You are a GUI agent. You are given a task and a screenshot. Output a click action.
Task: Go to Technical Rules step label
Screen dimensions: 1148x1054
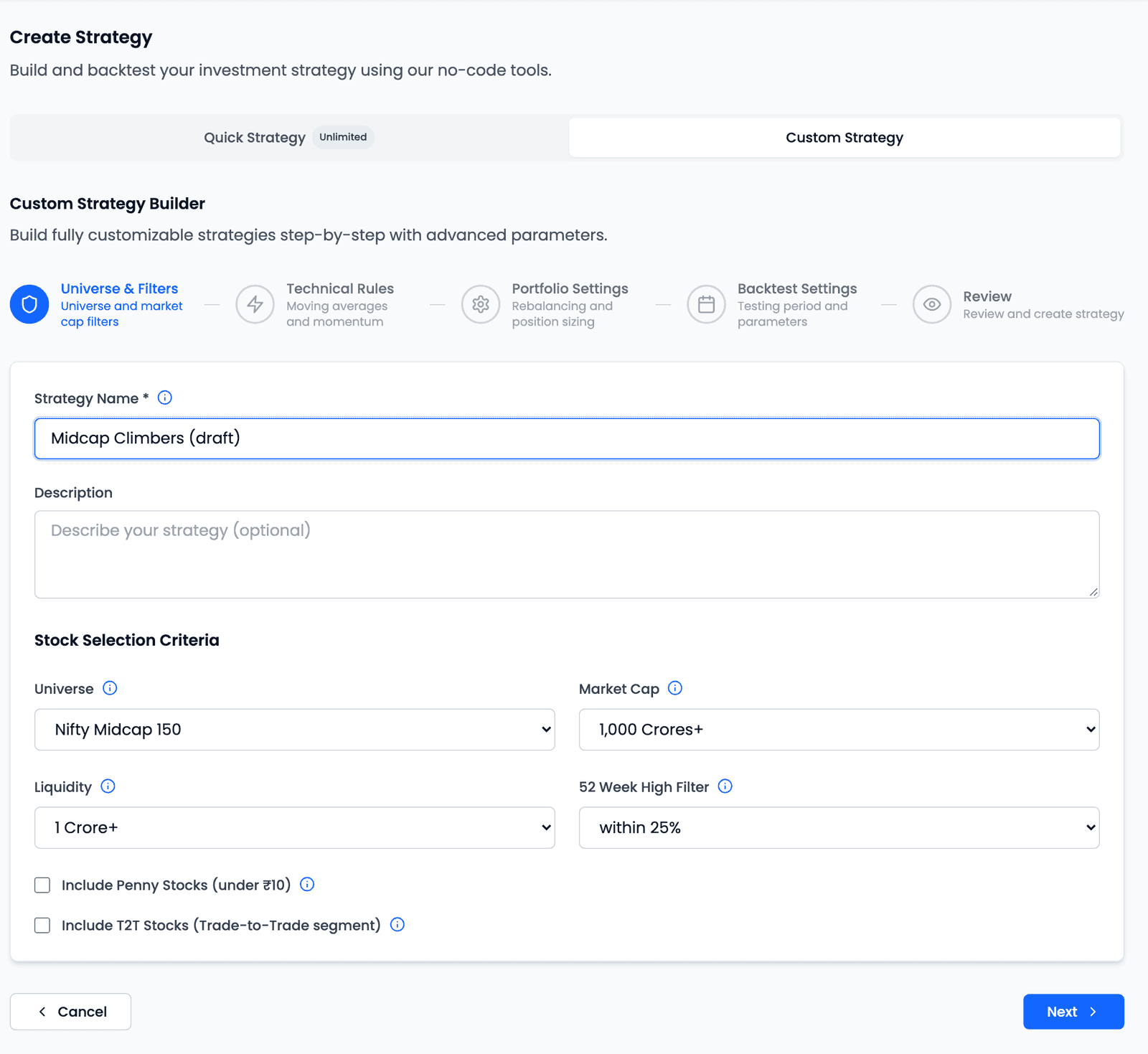(x=340, y=288)
